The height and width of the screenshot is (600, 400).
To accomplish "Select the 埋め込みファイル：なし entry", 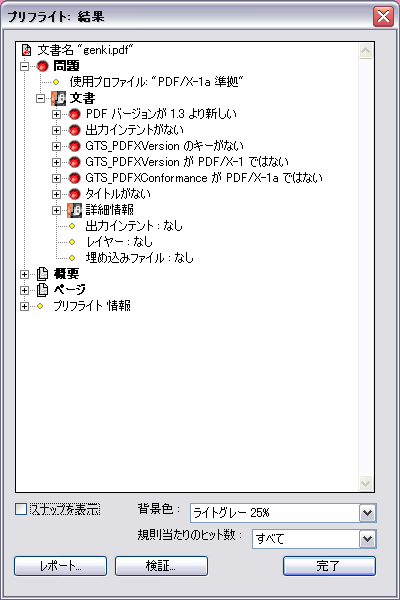I will pyautogui.click(x=140, y=258).
